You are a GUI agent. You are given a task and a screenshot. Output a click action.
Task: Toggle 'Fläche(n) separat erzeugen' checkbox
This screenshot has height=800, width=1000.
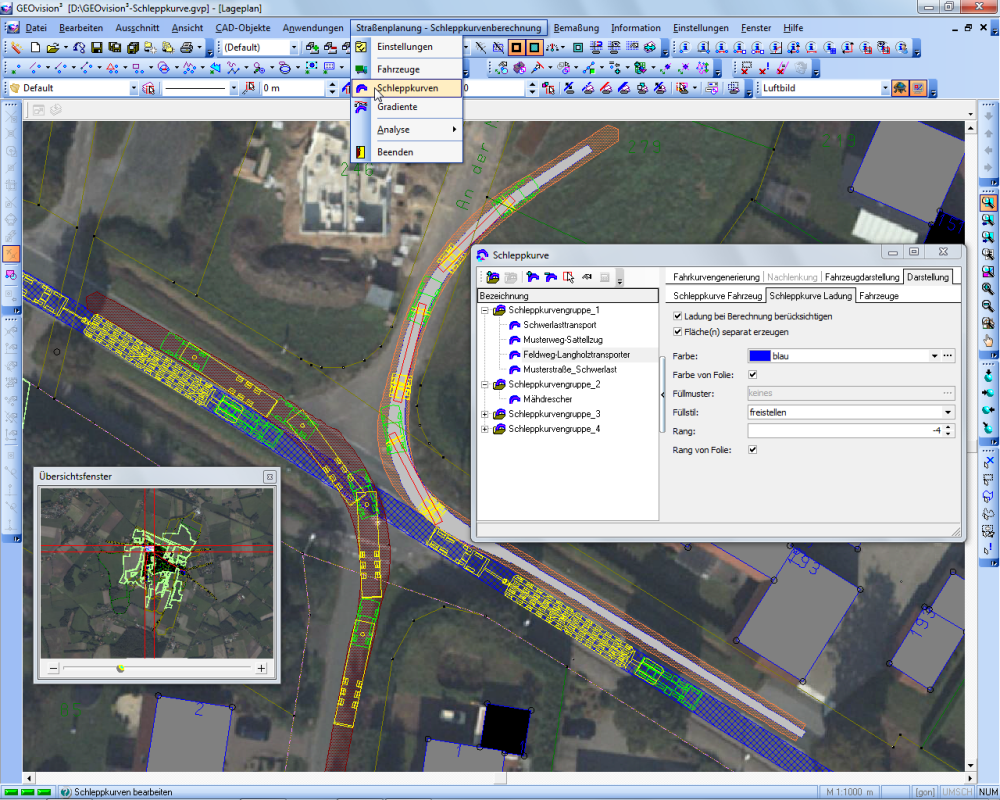tap(679, 331)
